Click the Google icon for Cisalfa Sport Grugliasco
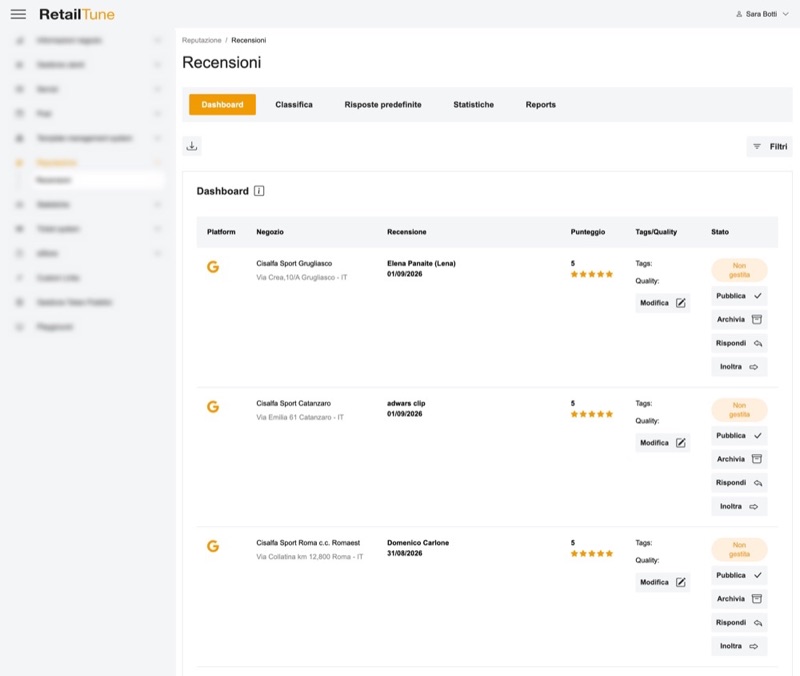This screenshot has height=676, width=800. [213, 266]
